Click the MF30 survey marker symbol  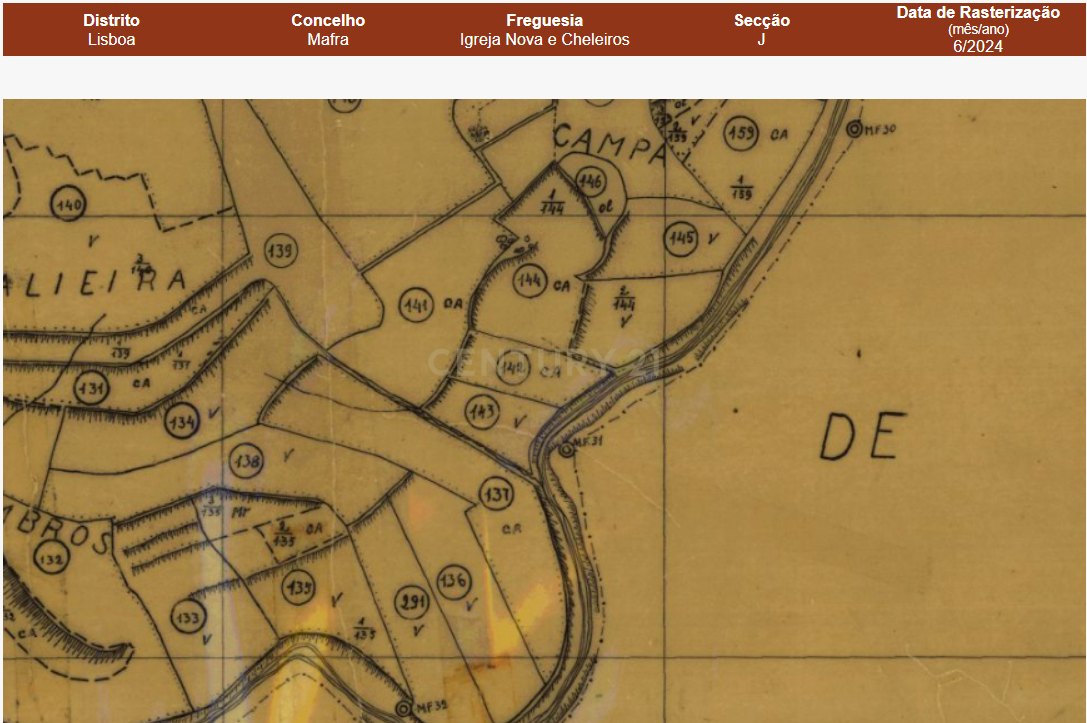point(853,128)
